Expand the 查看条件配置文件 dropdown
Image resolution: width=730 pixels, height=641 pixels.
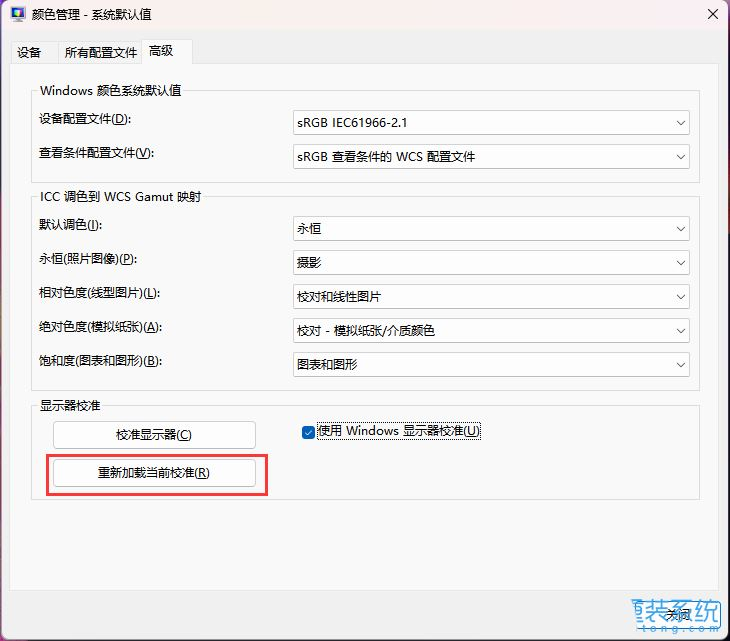491,157
